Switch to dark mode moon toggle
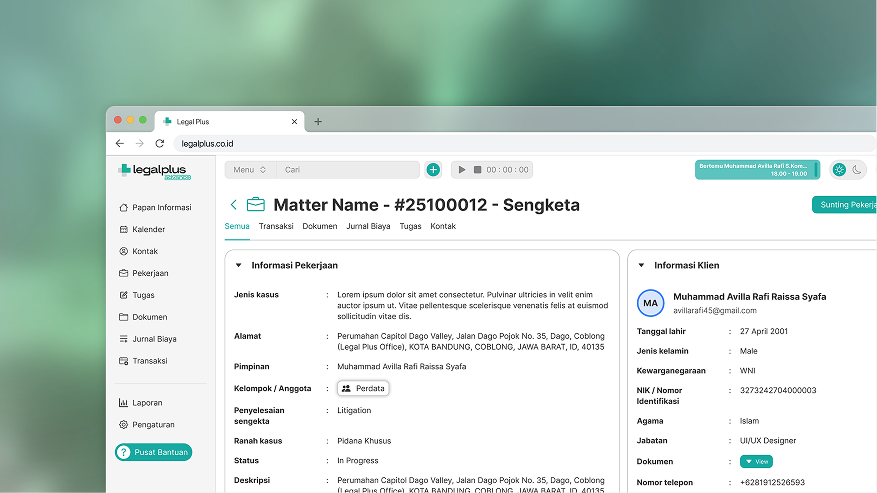Viewport: 877px width, 493px height. pos(857,170)
